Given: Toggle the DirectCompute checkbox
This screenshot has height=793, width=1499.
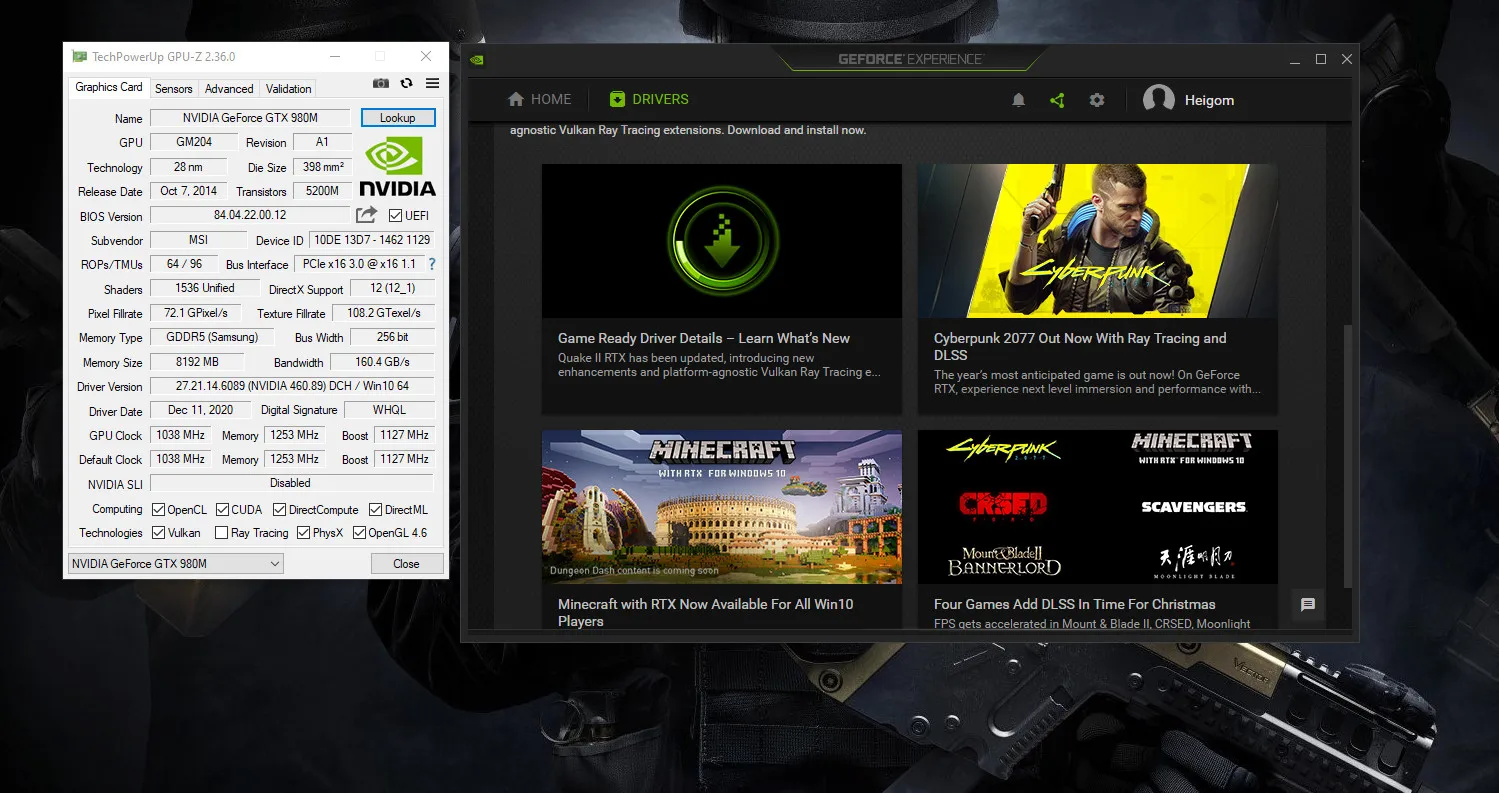Looking at the screenshot, I should click(280, 509).
